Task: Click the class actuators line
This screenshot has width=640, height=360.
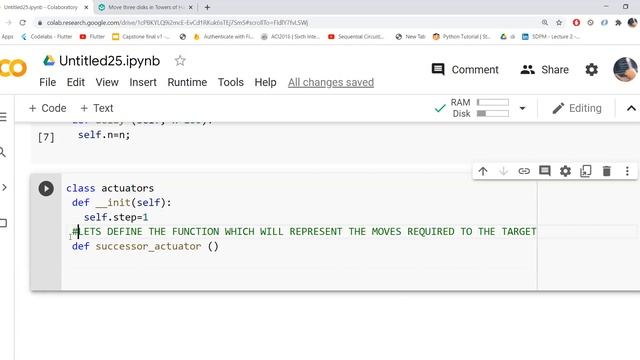Action: [110, 188]
